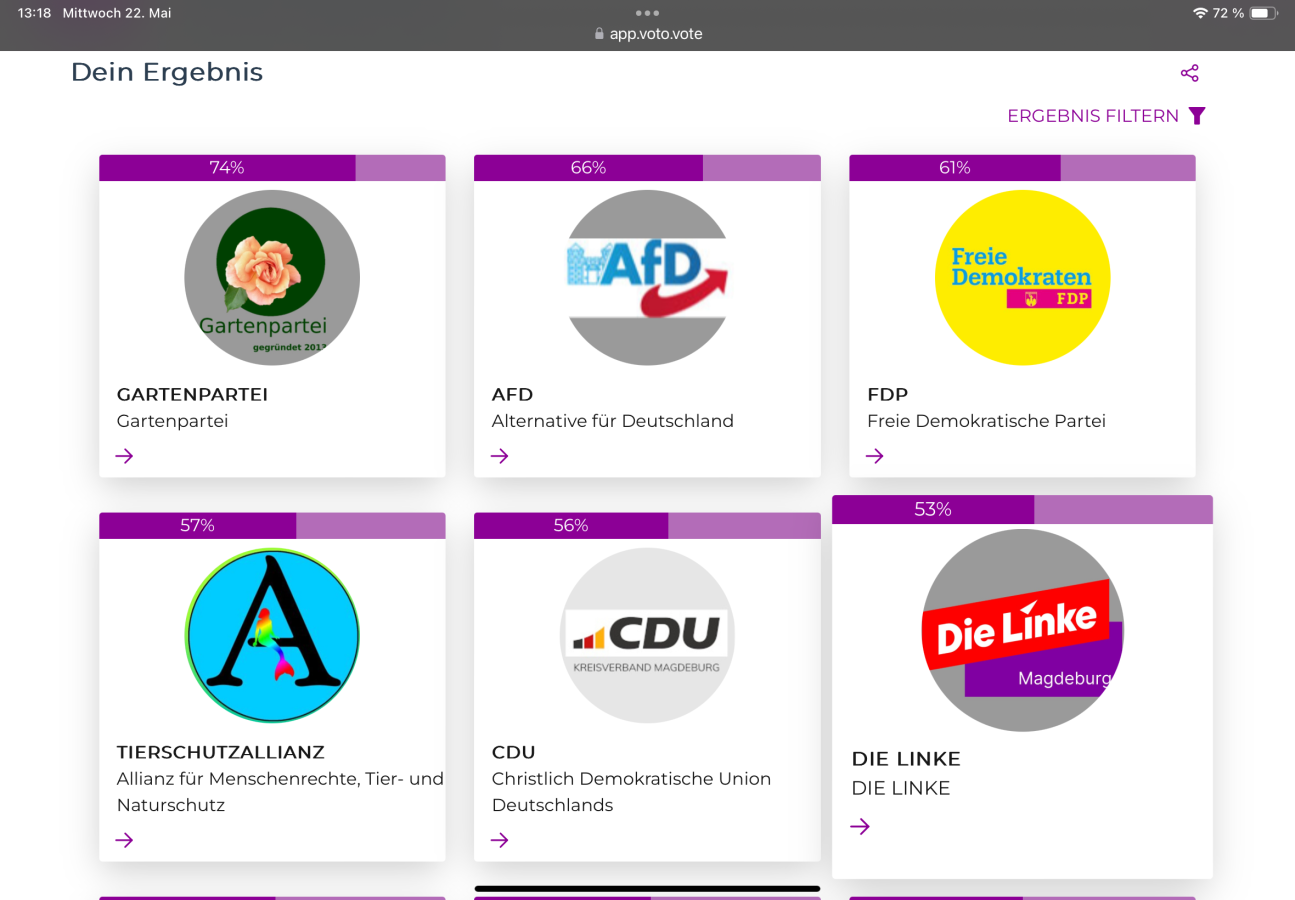Tap the 13:18 clock in status bar

point(34,13)
